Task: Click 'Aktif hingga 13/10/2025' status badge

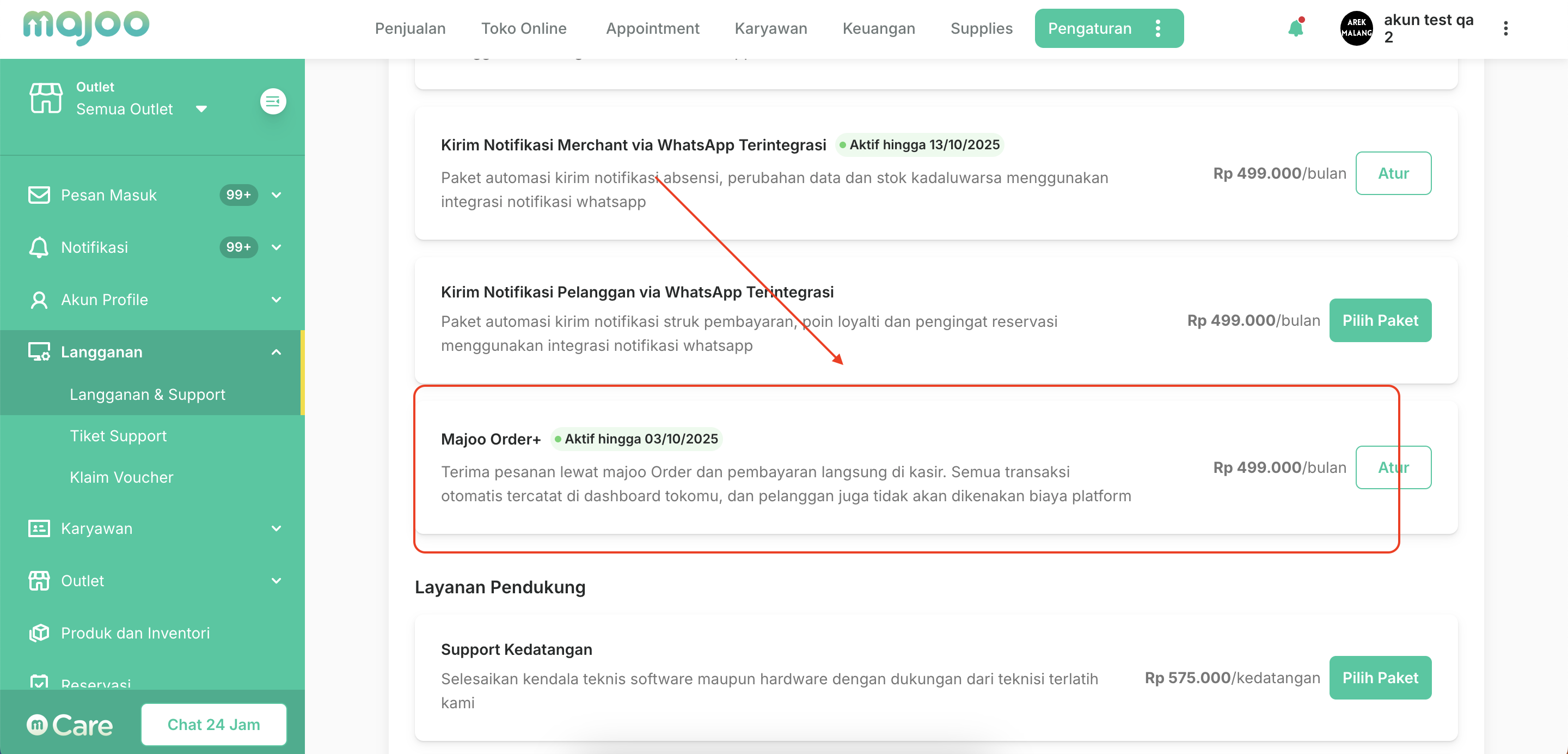Action: pyautogui.click(x=919, y=145)
